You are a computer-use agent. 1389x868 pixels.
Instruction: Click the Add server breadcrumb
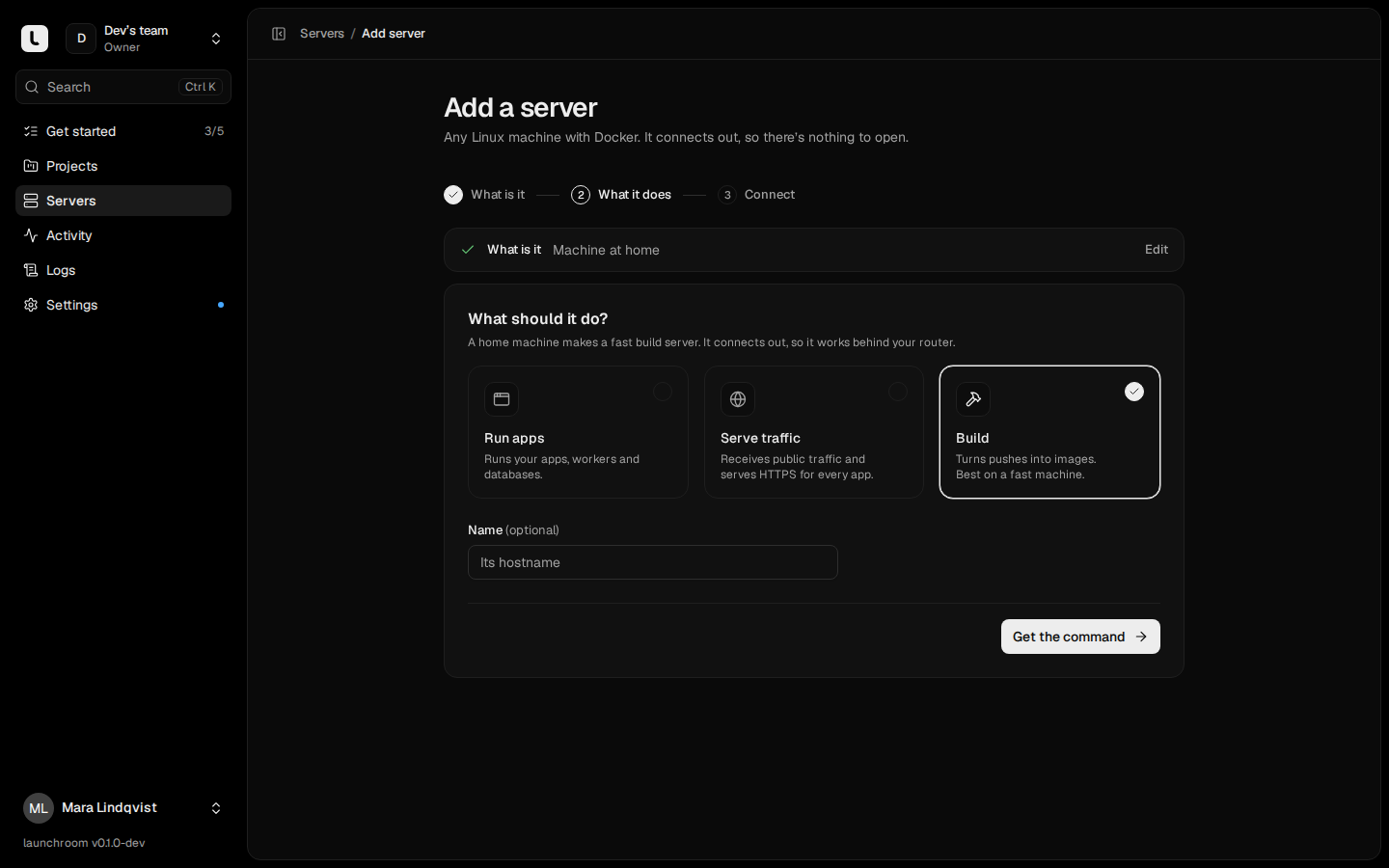(x=394, y=34)
